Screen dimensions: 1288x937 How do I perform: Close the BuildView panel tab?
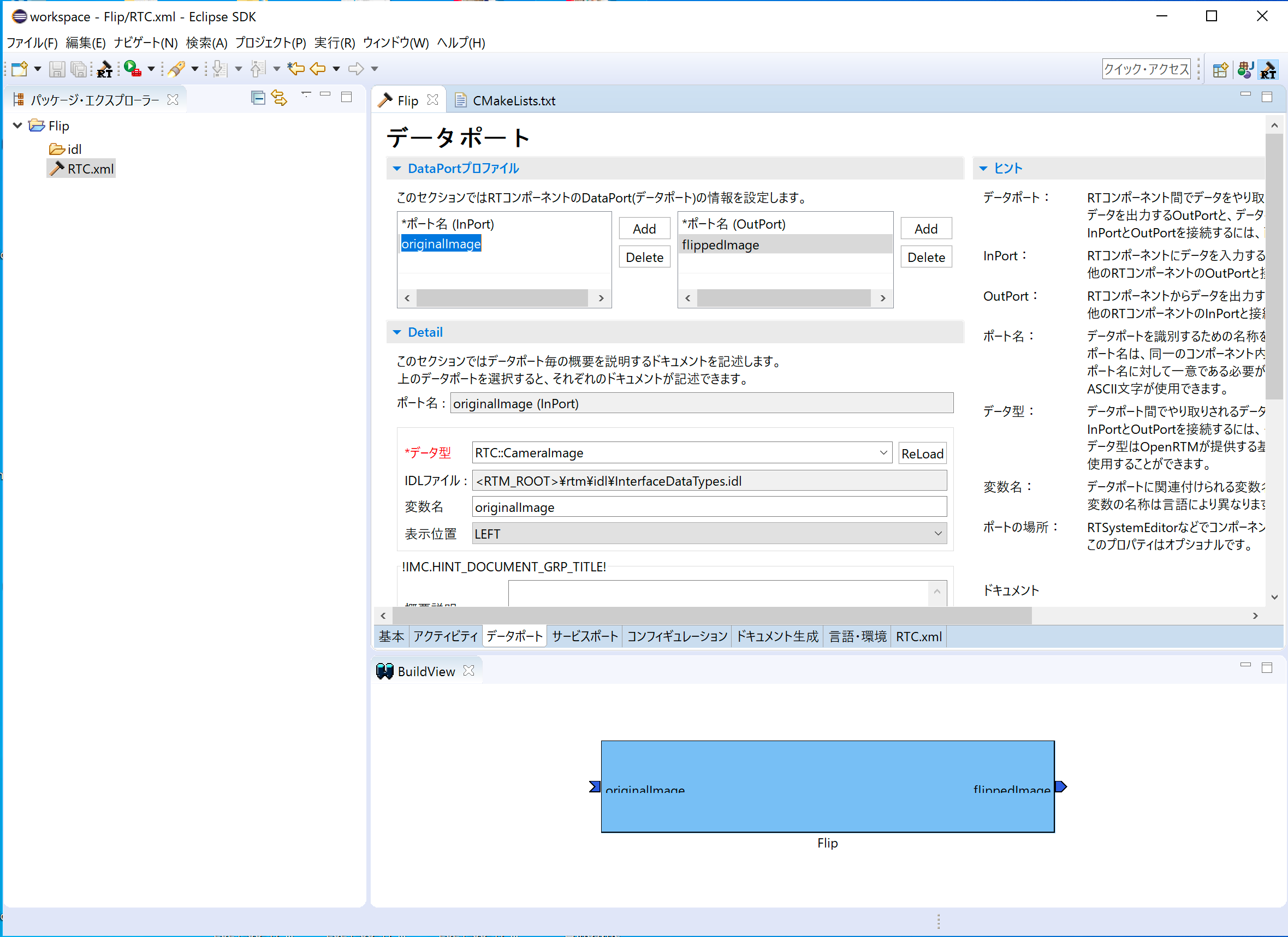click(x=468, y=671)
